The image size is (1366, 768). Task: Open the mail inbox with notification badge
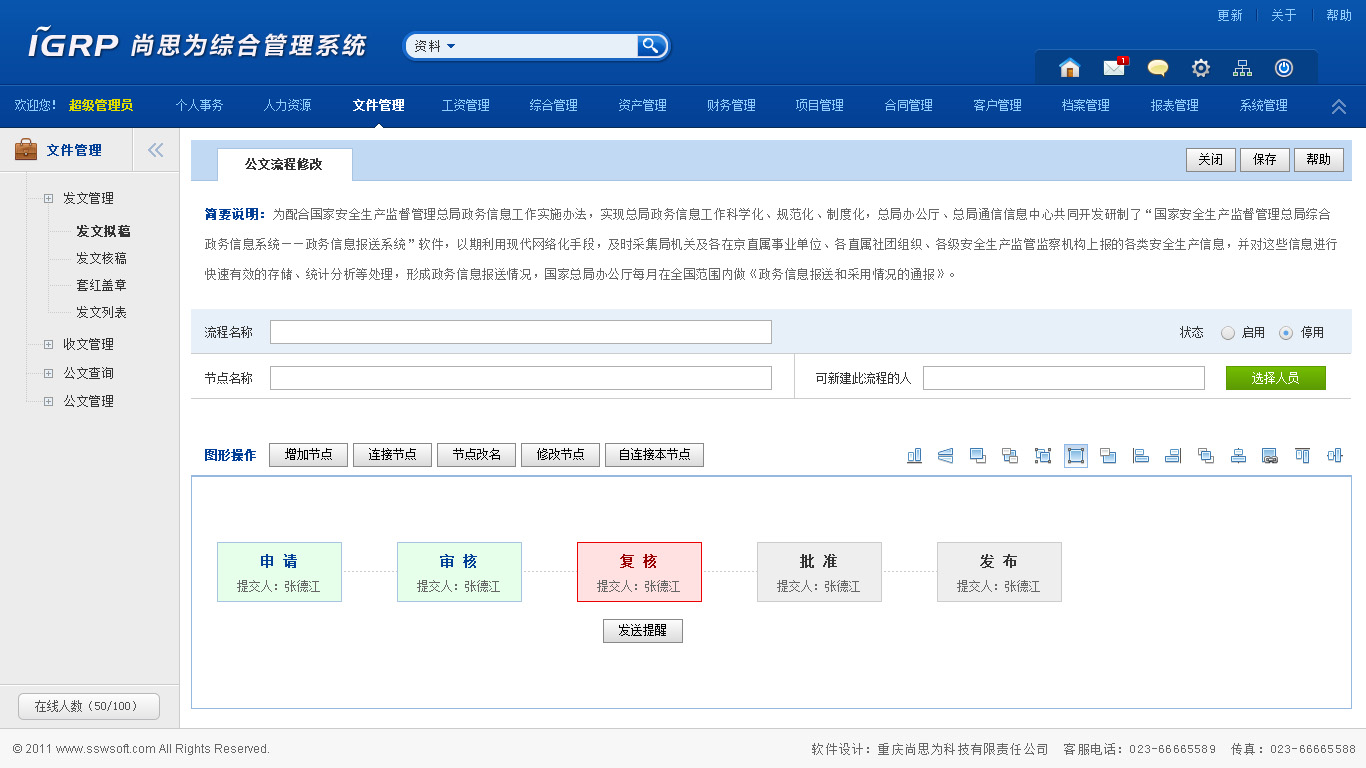[x=1114, y=68]
